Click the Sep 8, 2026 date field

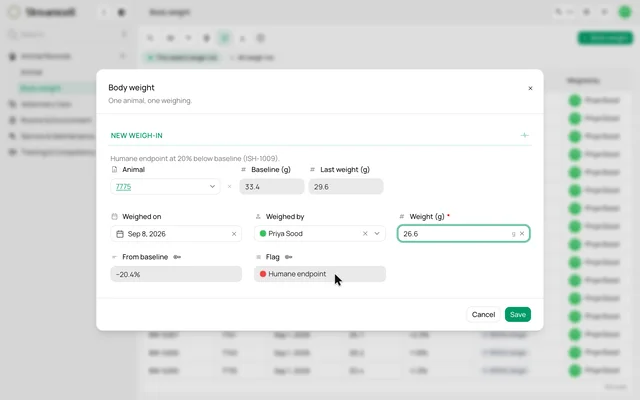(x=176, y=234)
